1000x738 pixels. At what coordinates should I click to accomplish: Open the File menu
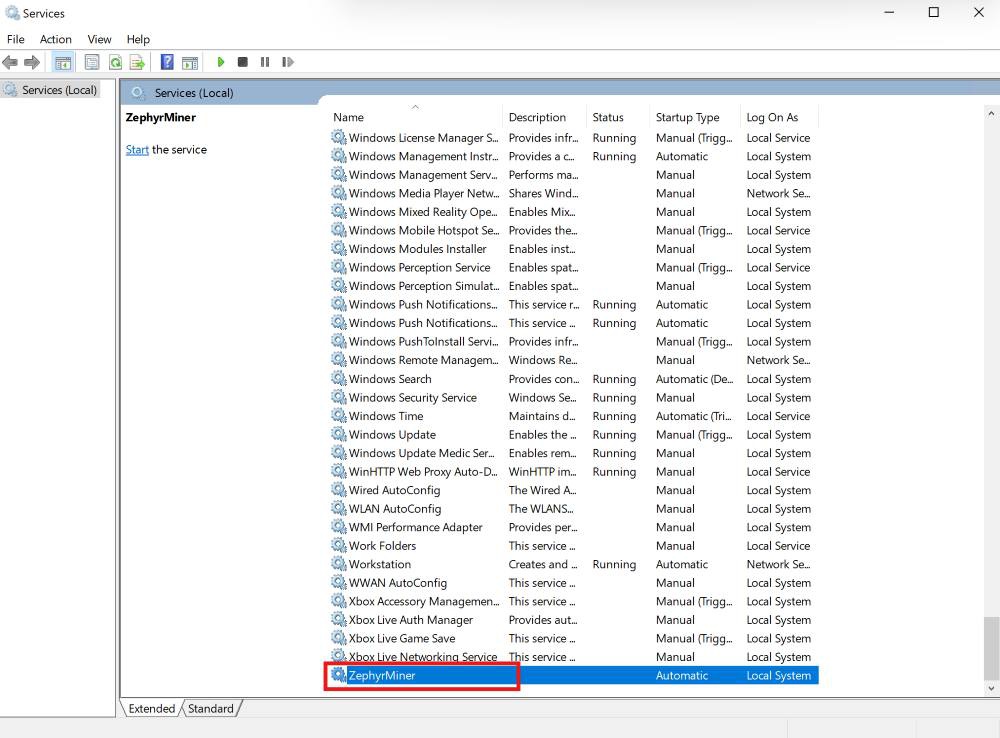coord(15,39)
